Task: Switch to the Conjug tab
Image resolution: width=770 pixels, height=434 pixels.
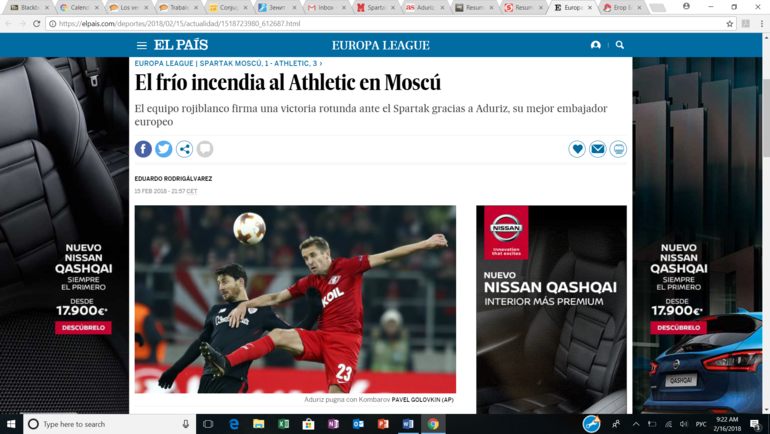Action: [x=227, y=7]
